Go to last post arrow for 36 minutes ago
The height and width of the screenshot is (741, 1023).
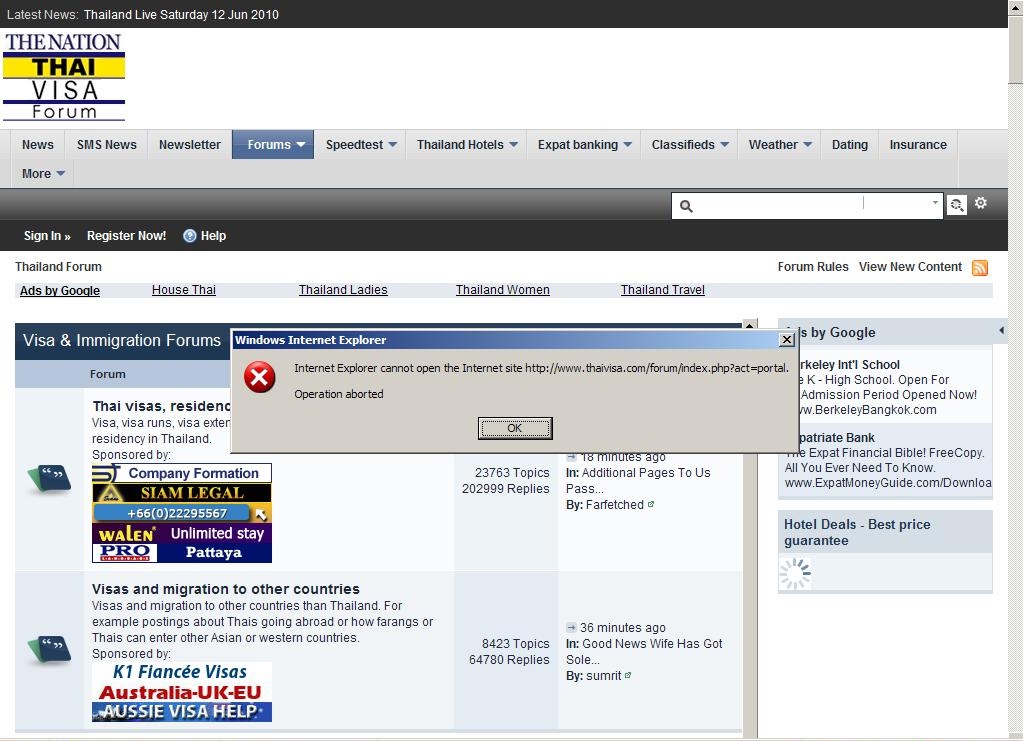[x=571, y=628]
